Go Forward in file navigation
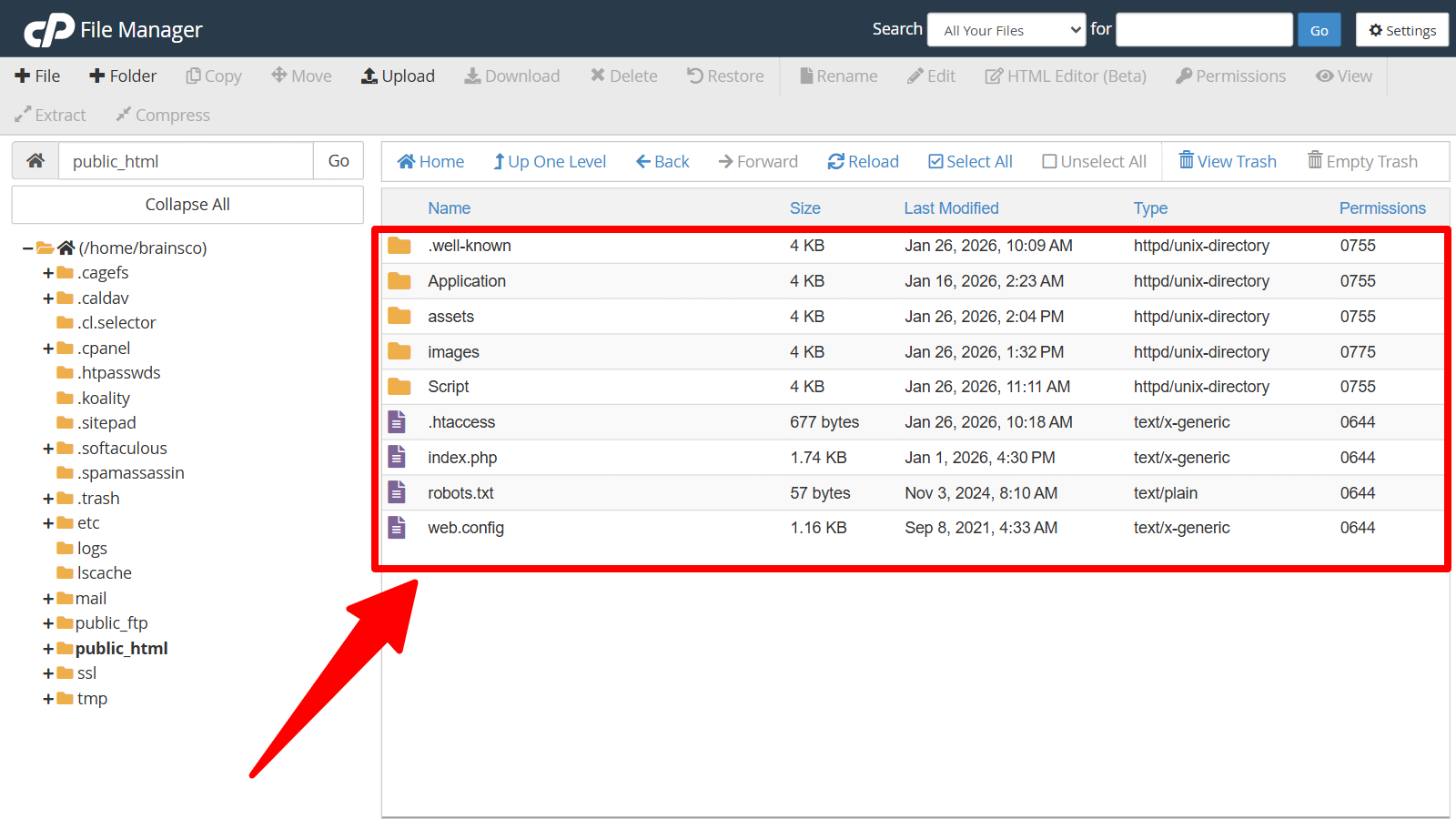The width and height of the screenshot is (1456, 819). coord(758,162)
